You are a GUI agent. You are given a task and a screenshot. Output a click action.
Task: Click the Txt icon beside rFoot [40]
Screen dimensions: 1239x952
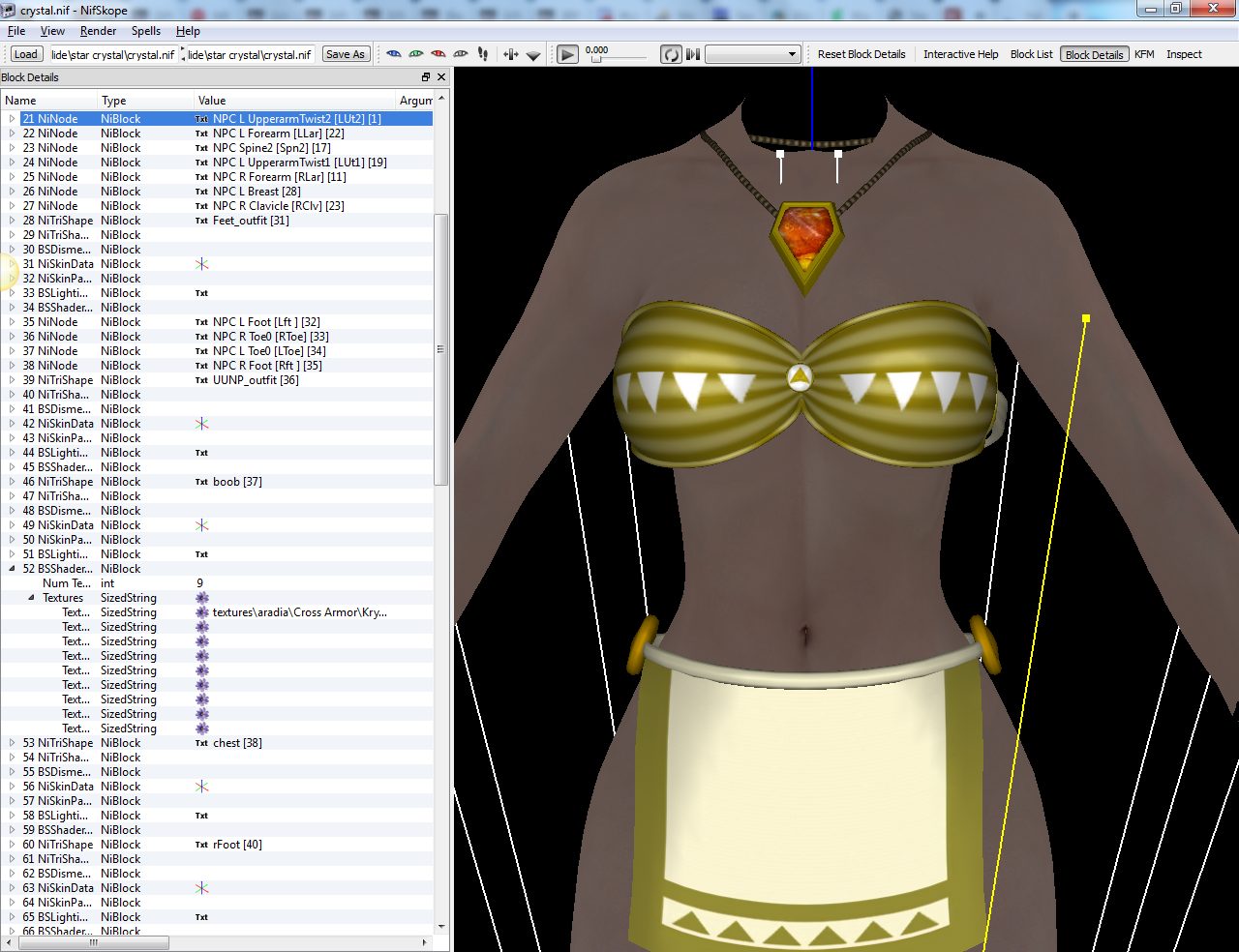coord(201,845)
